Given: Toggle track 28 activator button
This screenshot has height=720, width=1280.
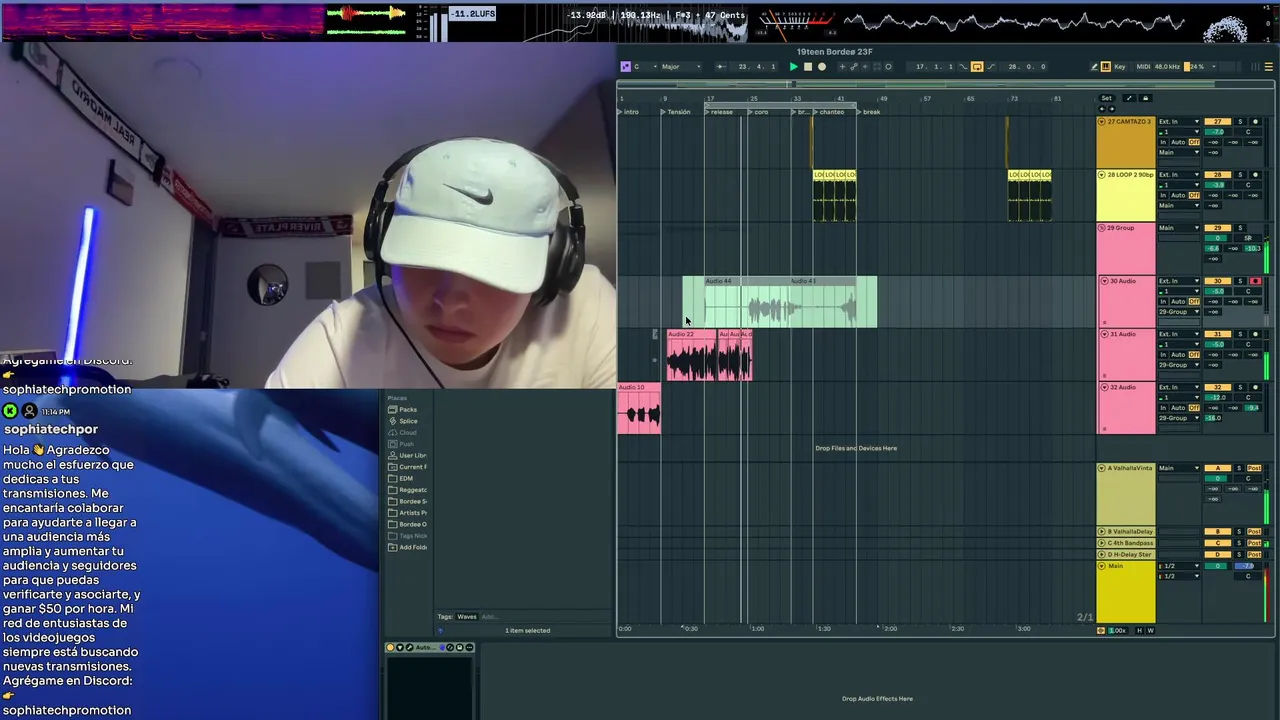Looking at the screenshot, I should pyautogui.click(x=1218, y=175).
